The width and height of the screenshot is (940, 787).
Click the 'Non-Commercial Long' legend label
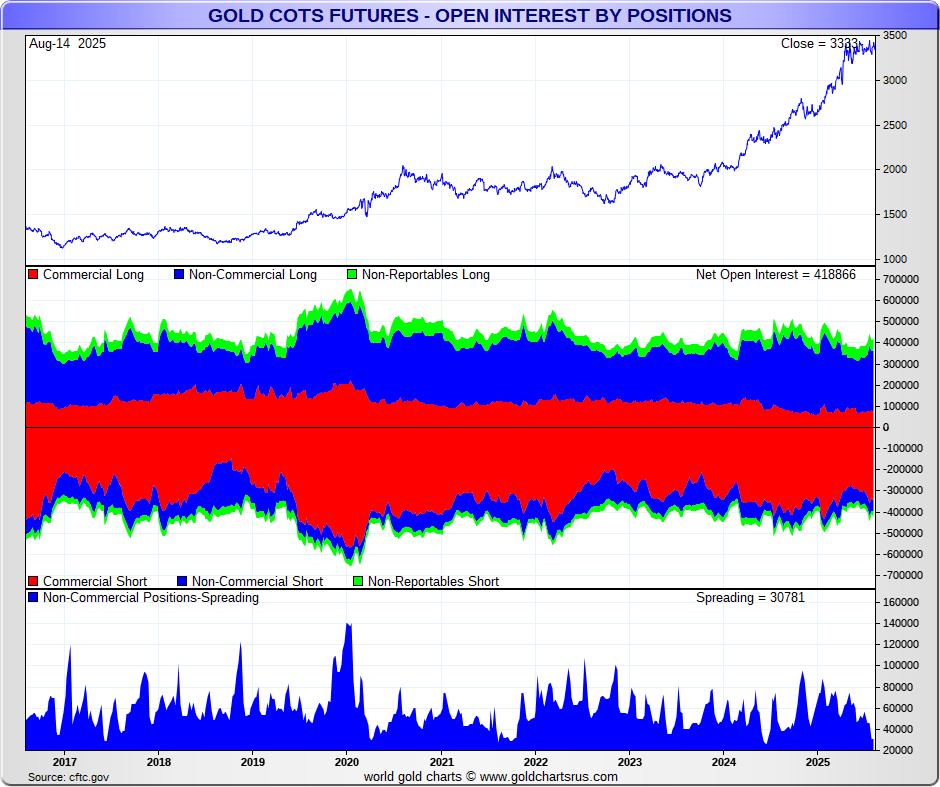click(253, 275)
